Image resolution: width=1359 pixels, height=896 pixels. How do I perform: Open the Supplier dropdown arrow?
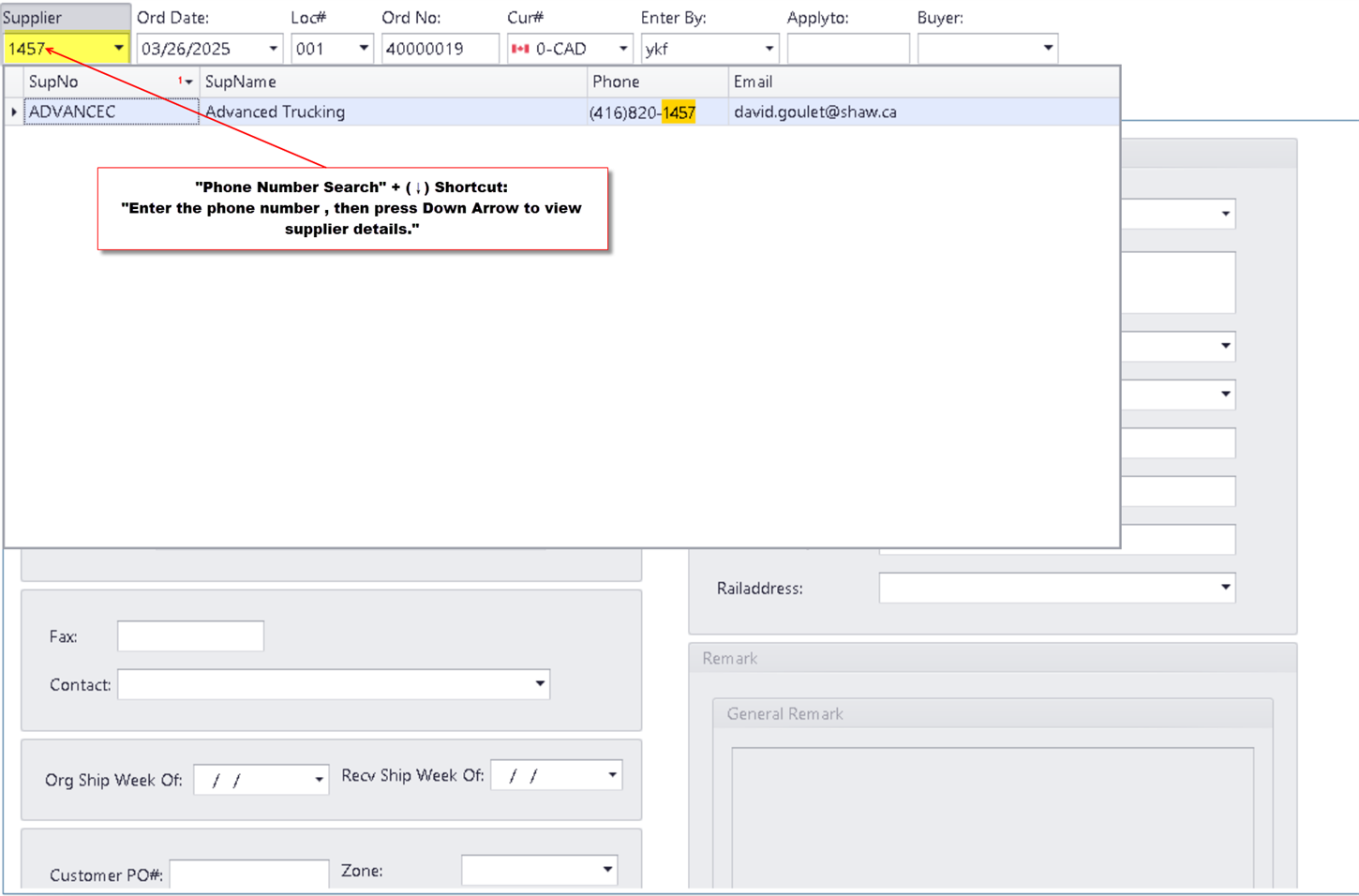click(x=118, y=48)
